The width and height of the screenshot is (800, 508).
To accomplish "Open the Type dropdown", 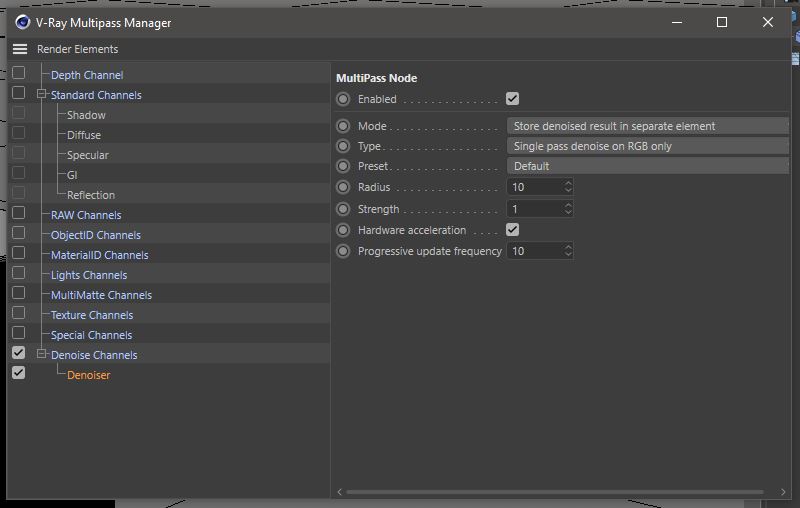I will [x=648, y=146].
